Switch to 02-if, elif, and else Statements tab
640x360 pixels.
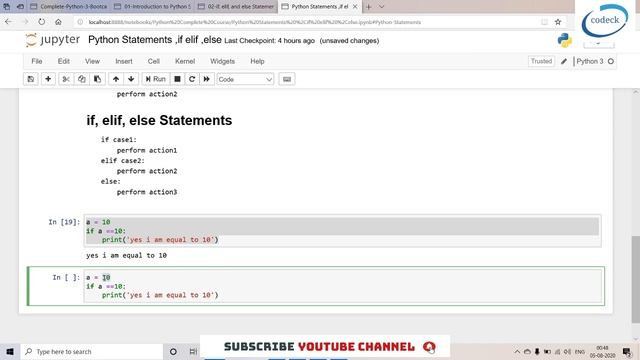click(236, 7)
